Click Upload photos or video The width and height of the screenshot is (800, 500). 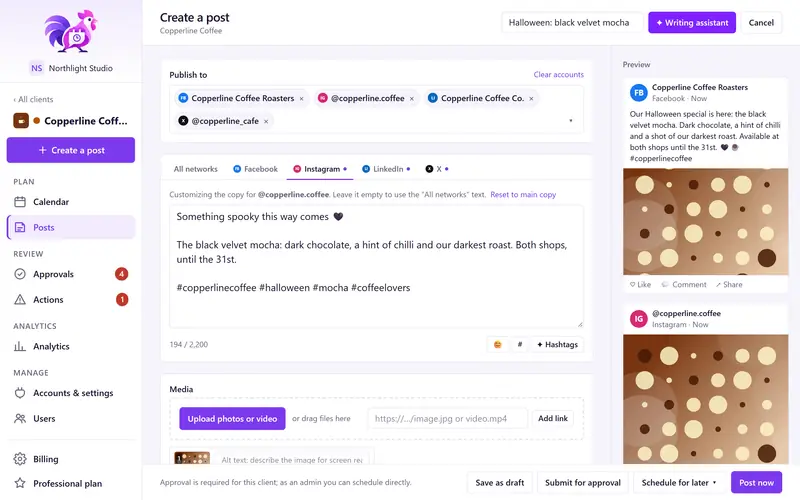tap(232, 419)
